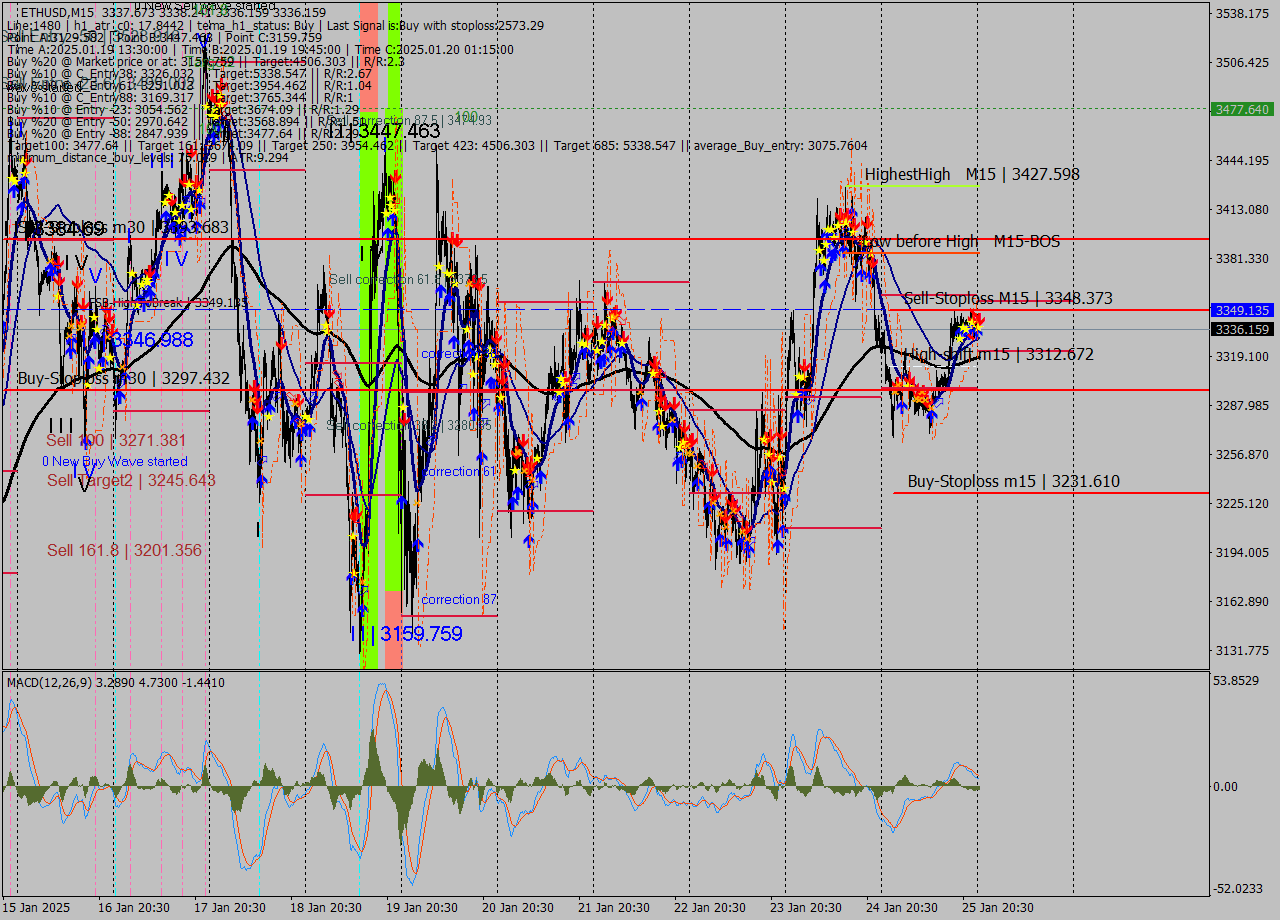Click the 3447.463 peak label
This screenshot has height=920, width=1280.
click(x=397, y=131)
